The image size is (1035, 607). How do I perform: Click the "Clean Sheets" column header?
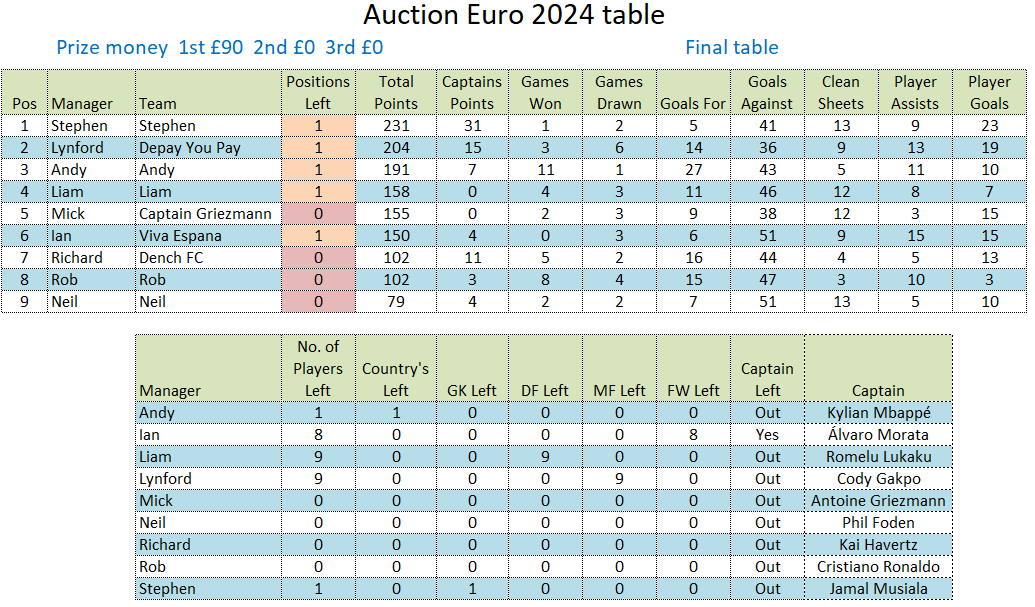point(841,92)
